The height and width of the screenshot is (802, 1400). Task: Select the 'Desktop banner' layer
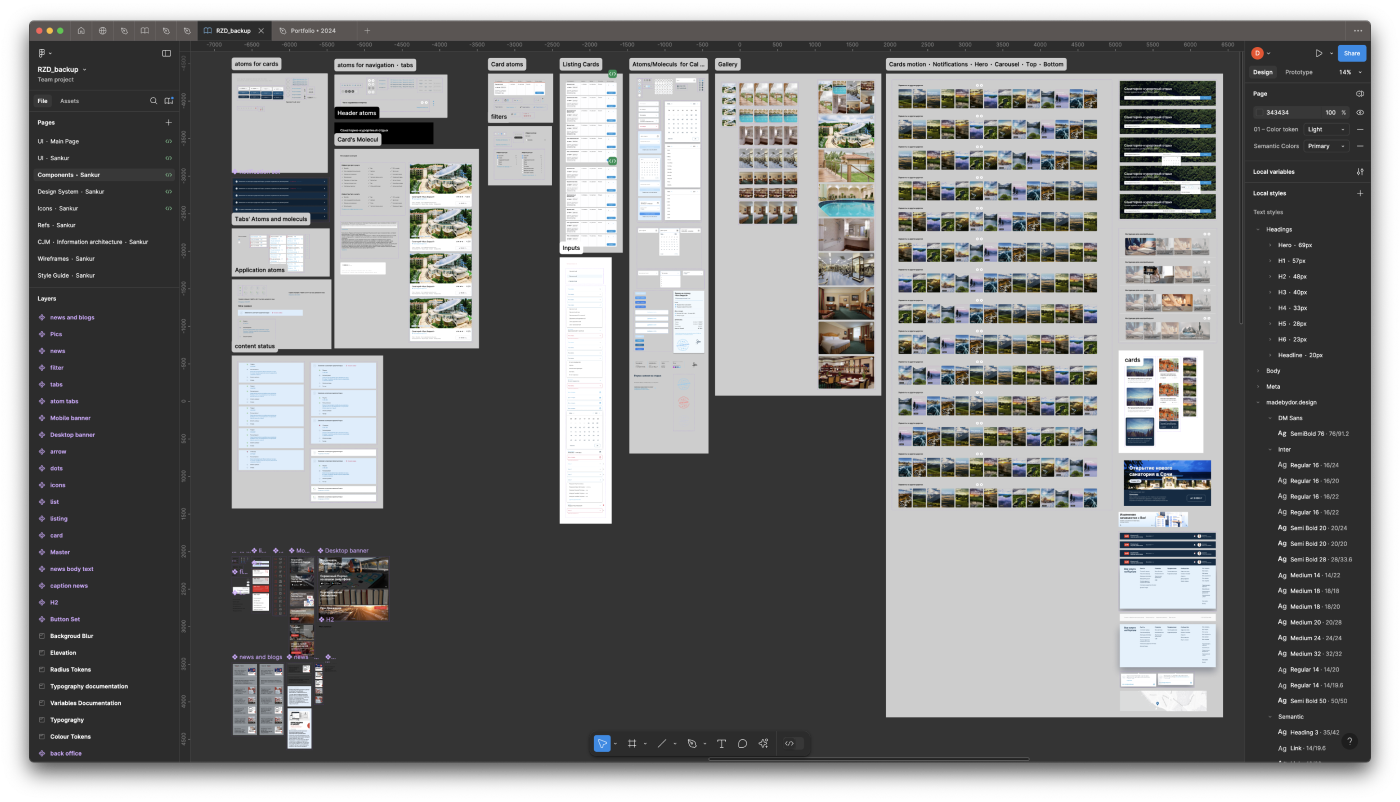(72, 435)
